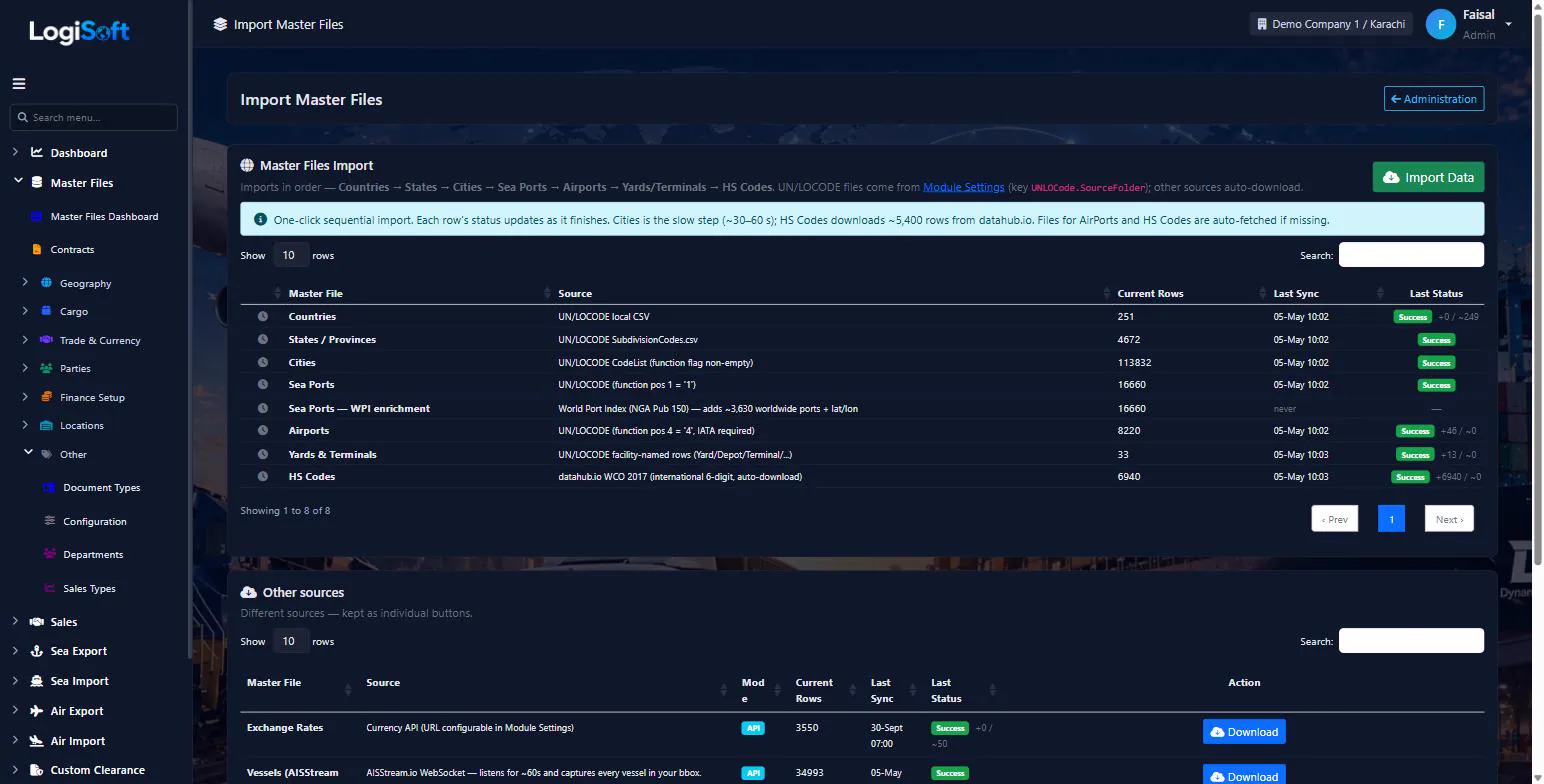Click the Sales Types chart icon
Viewport: 1544px width, 784px height.
49,588
